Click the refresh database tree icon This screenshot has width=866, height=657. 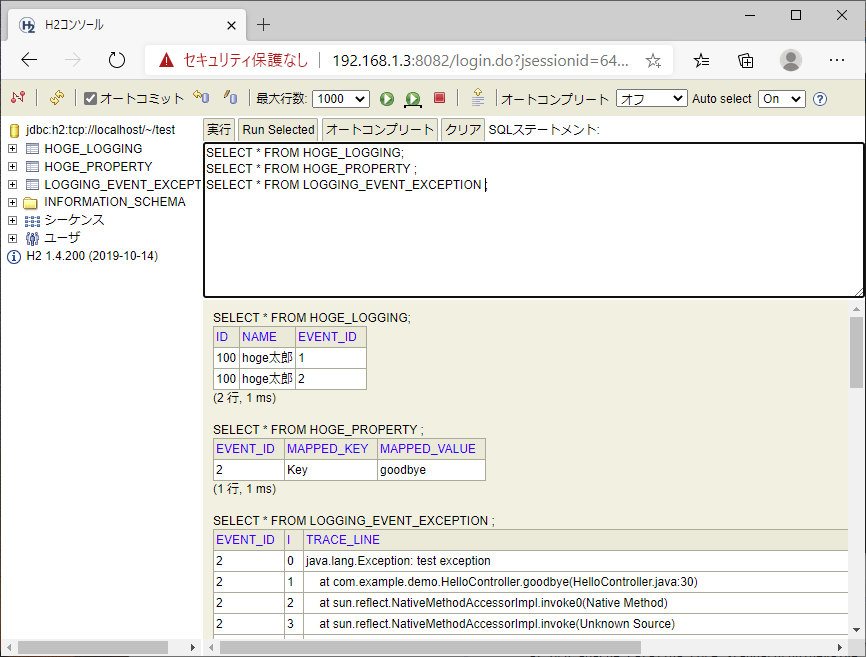coord(56,98)
